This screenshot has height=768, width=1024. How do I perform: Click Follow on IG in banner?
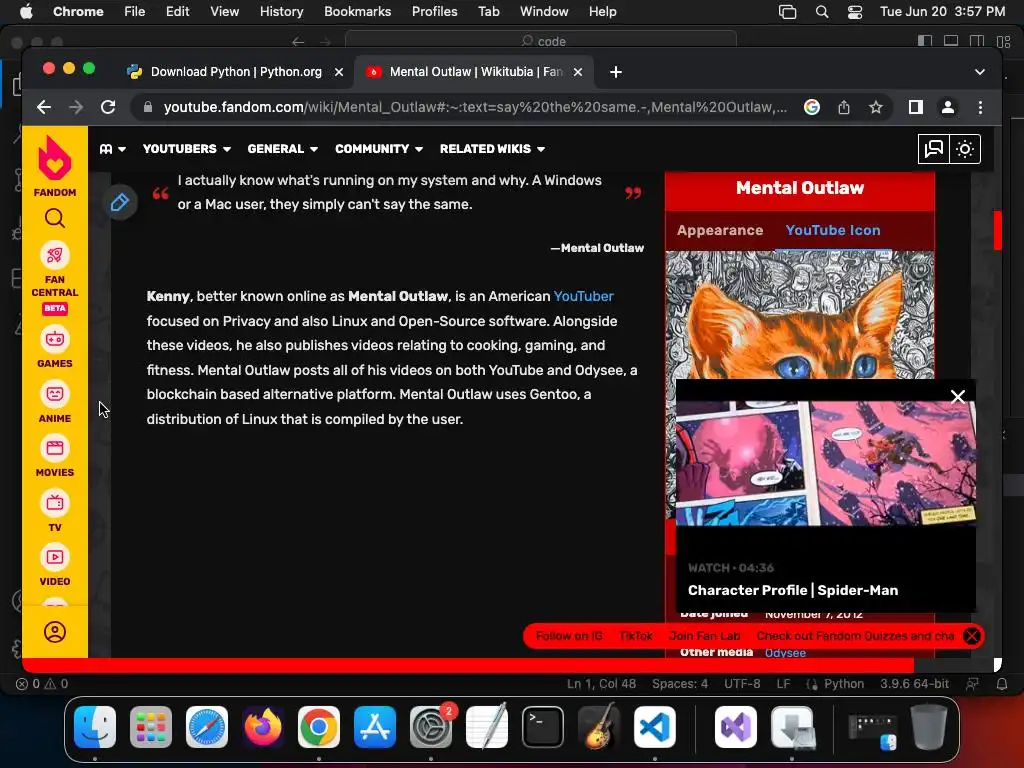tap(569, 635)
